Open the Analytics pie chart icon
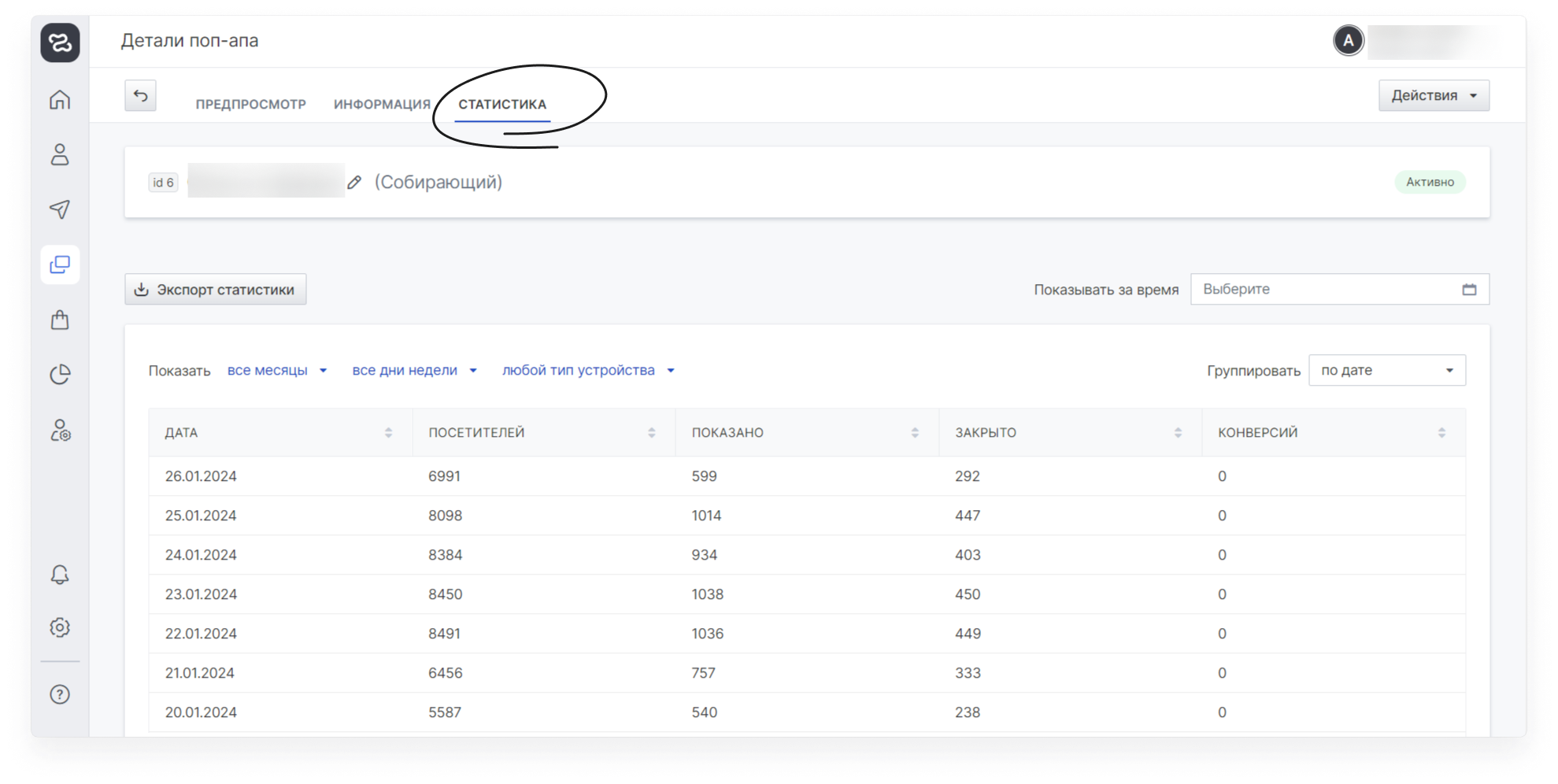Screen dimensions: 1558x784 [60, 375]
